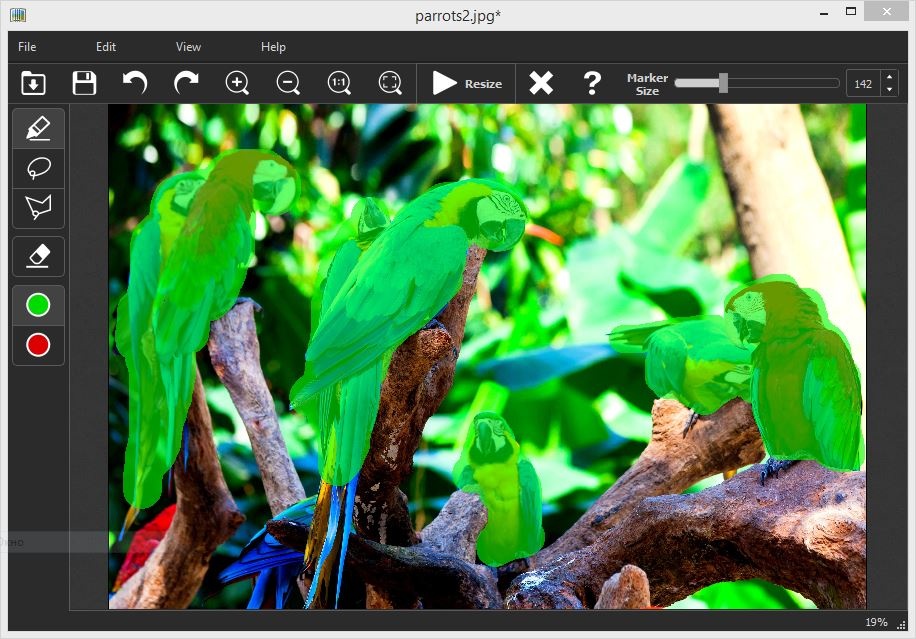Clear all marks with the X button
916x639 pixels.
point(541,83)
